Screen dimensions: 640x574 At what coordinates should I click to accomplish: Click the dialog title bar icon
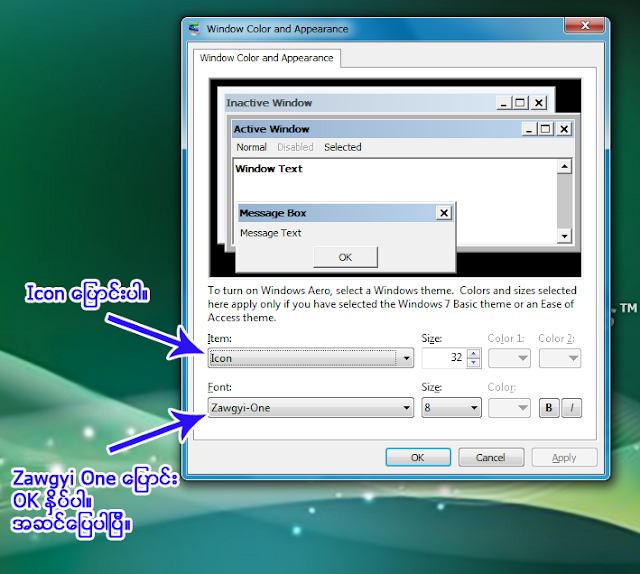(x=194, y=29)
